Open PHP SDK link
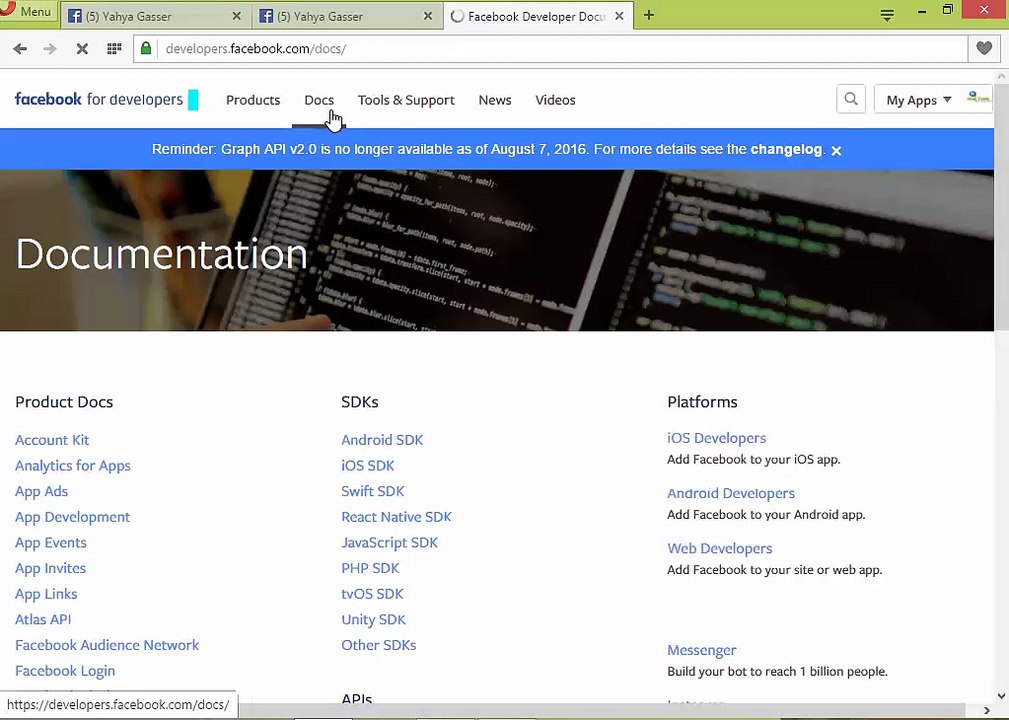The width and height of the screenshot is (1009, 720). click(370, 569)
